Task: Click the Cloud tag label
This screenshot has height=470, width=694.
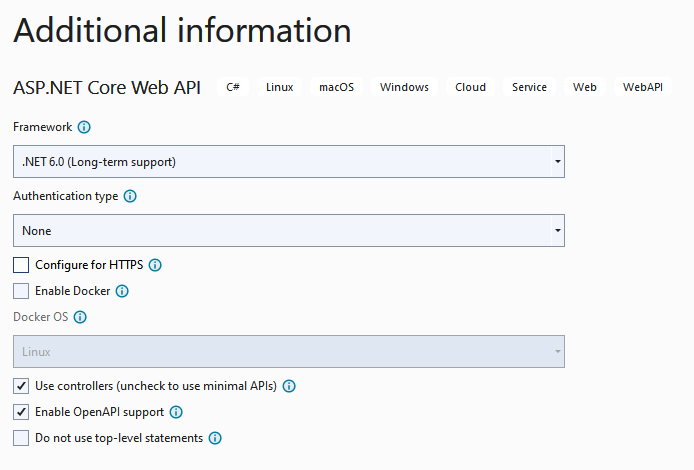Action: [x=470, y=87]
